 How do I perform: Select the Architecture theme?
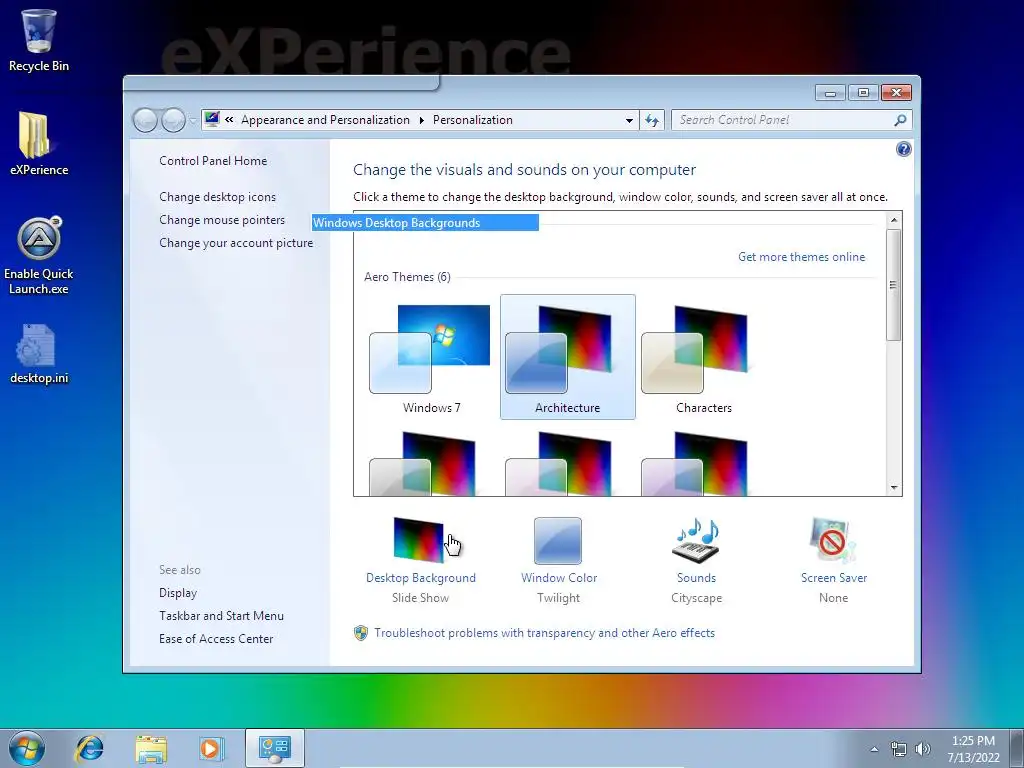[568, 357]
